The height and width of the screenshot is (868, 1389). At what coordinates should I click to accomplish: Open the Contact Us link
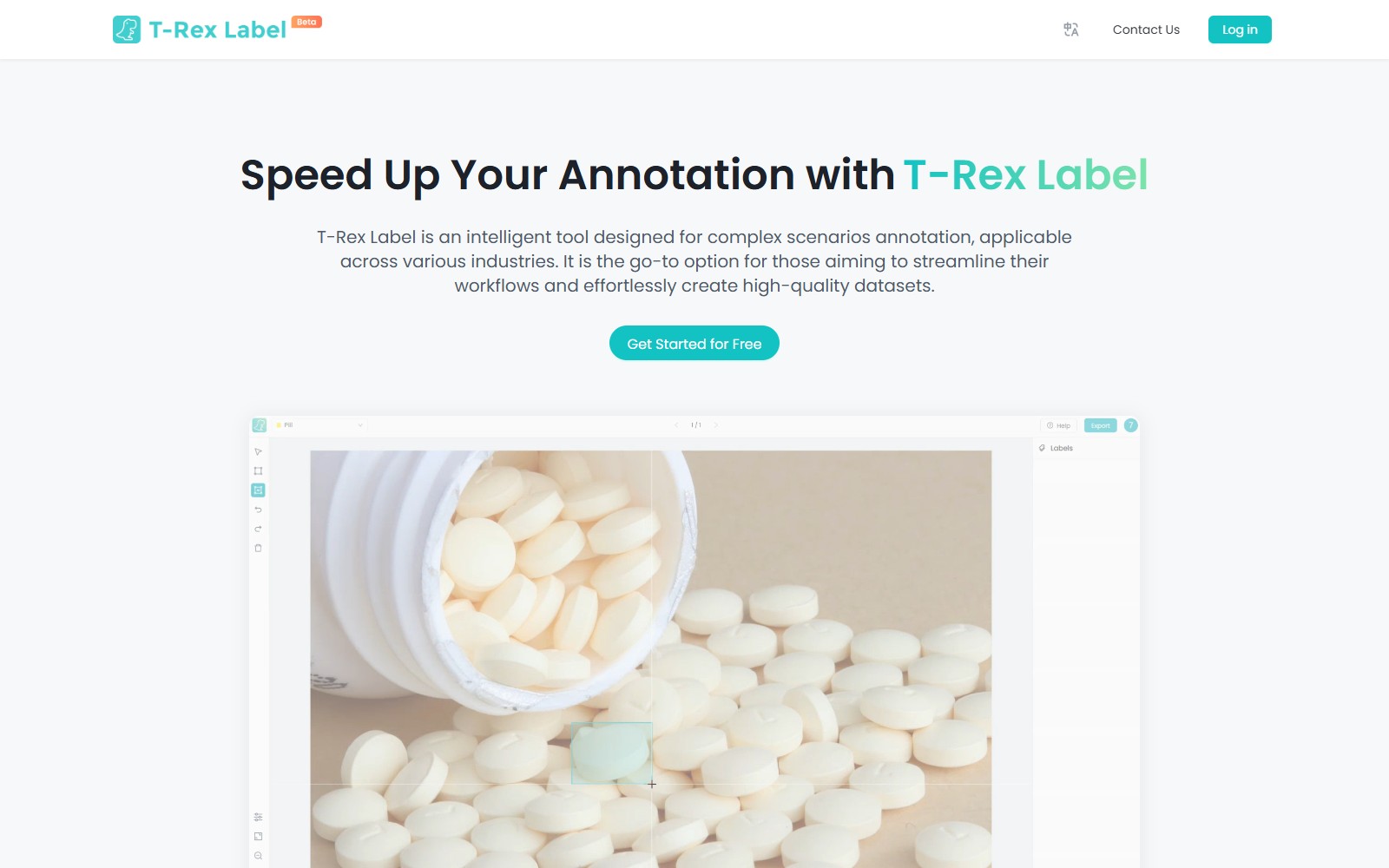(1146, 30)
